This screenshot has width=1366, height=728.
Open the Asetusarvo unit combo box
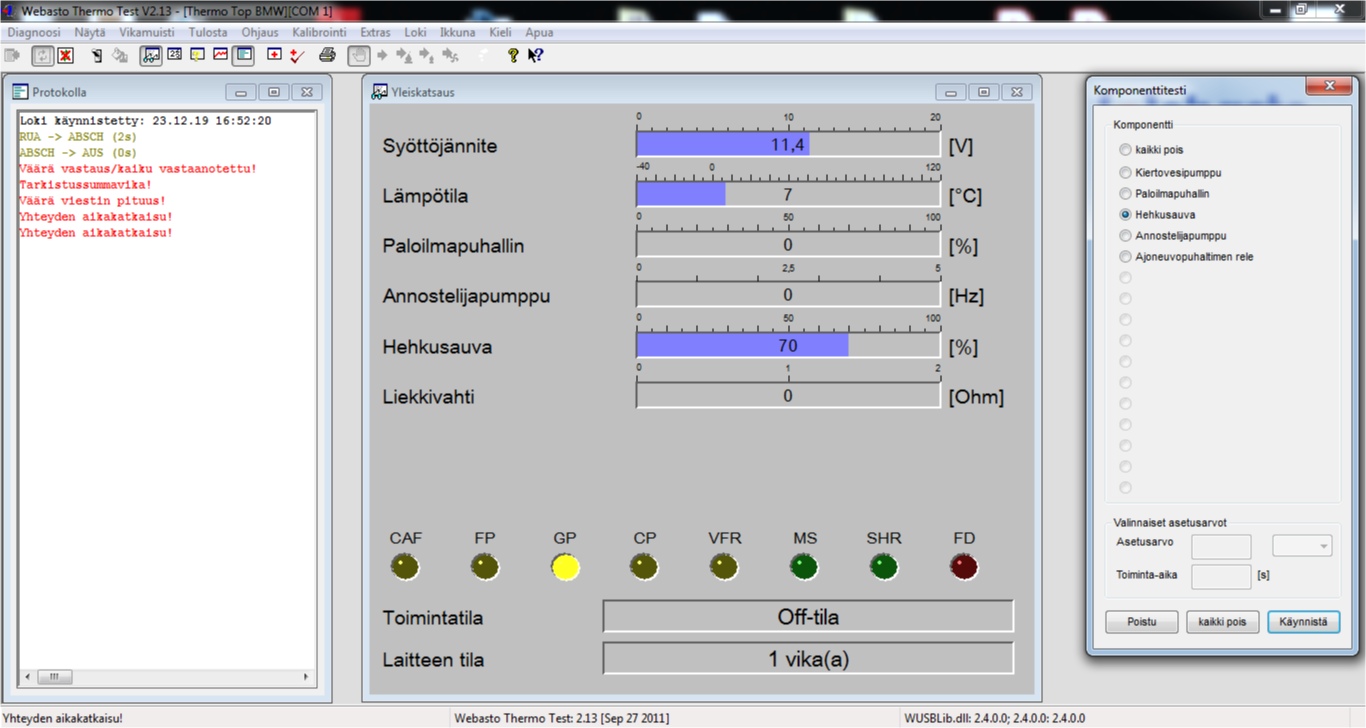click(1302, 546)
